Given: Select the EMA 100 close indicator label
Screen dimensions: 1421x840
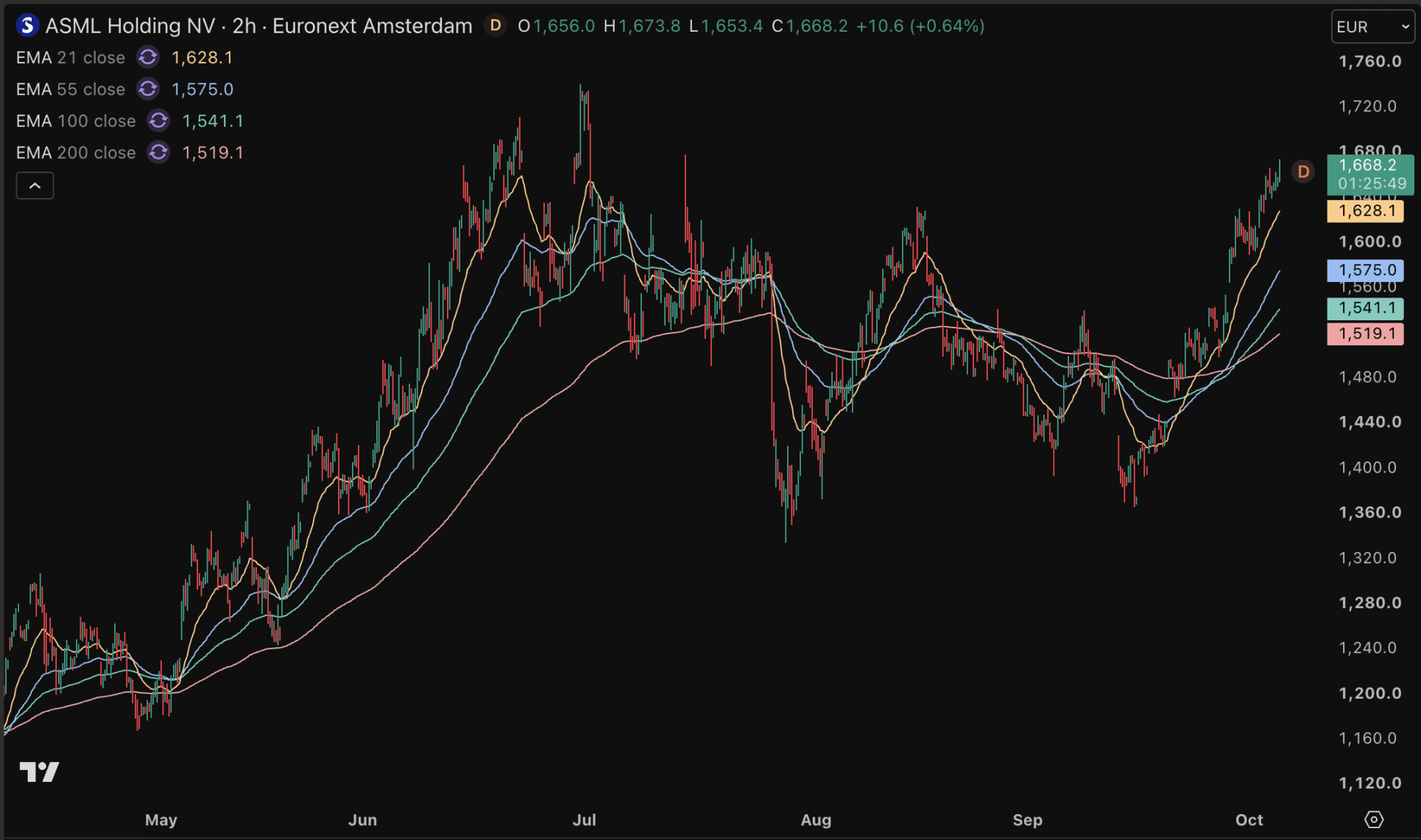Looking at the screenshot, I should point(76,121).
